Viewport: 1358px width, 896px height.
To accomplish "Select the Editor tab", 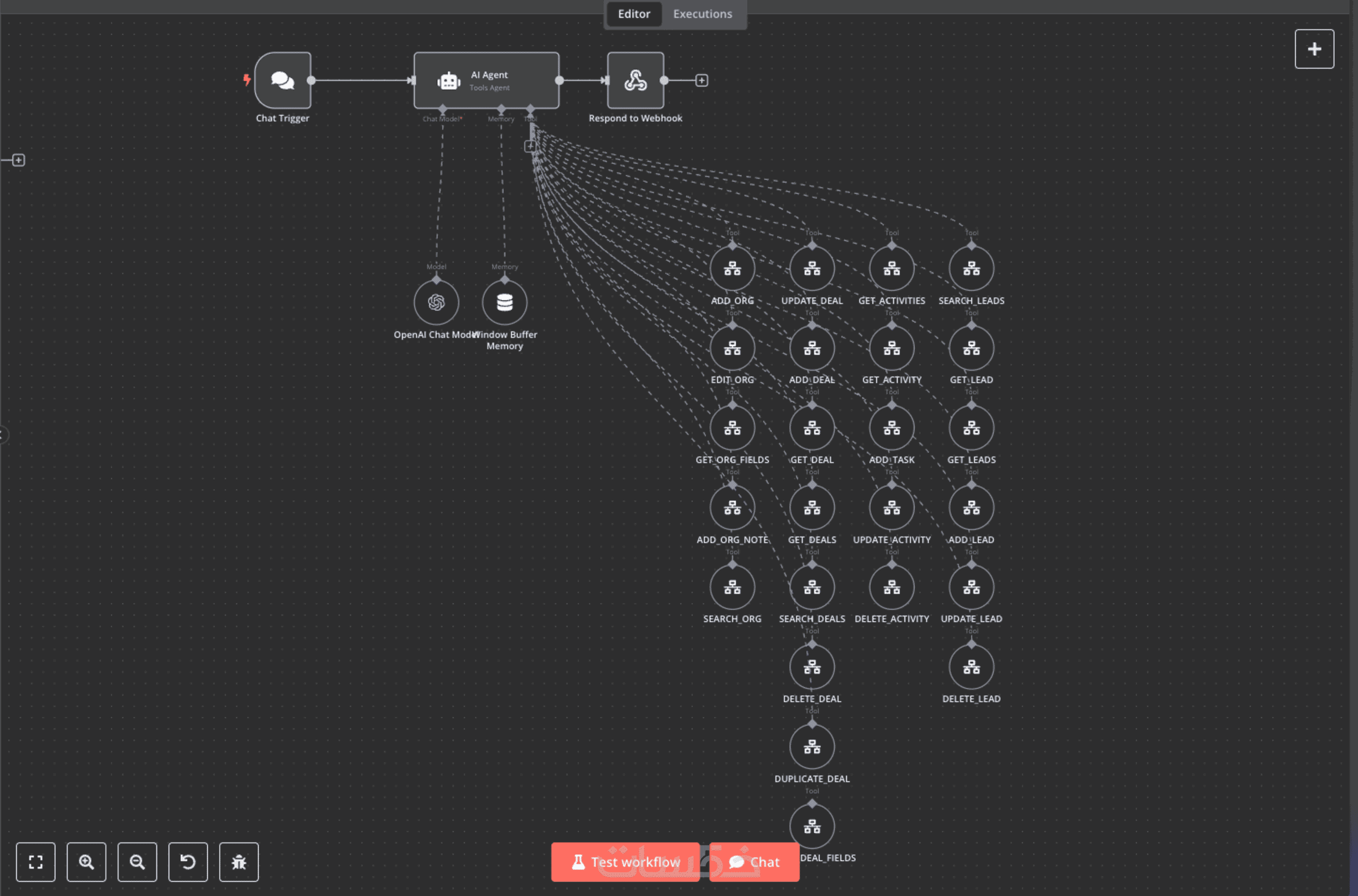I will [633, 14].
